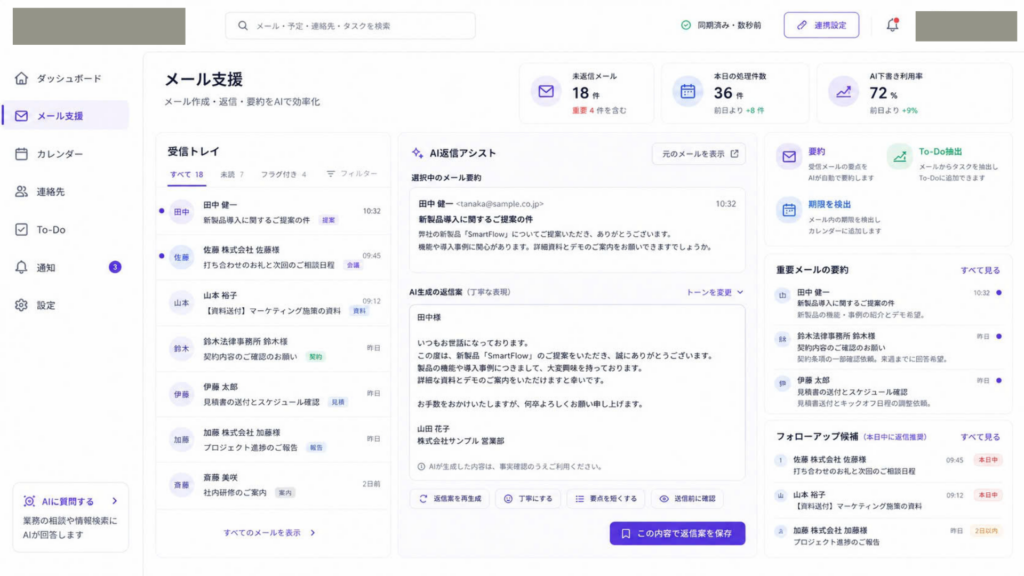Open the 山本 裕子 inbox email
This screenshot has height=576, width=1024.
[x=273, y=303]
